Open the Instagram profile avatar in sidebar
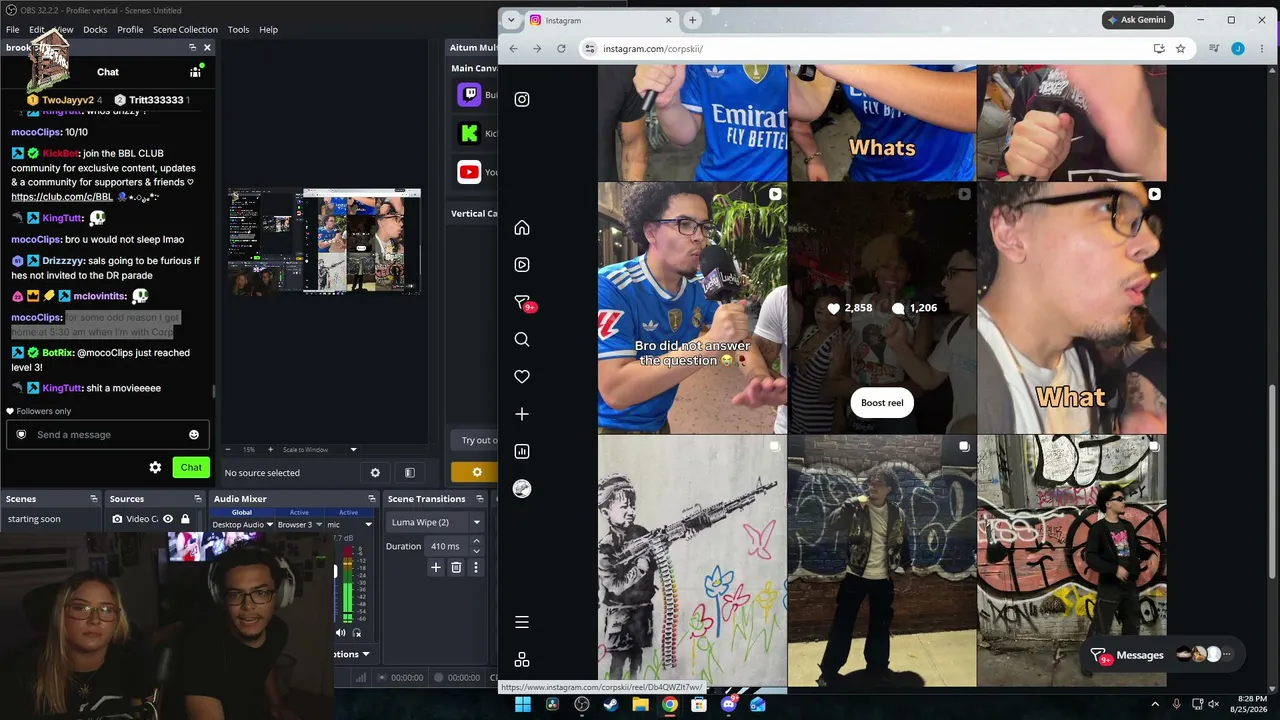Image resolution: width=1280 pixels, height=720 pixels. (522, 489)
